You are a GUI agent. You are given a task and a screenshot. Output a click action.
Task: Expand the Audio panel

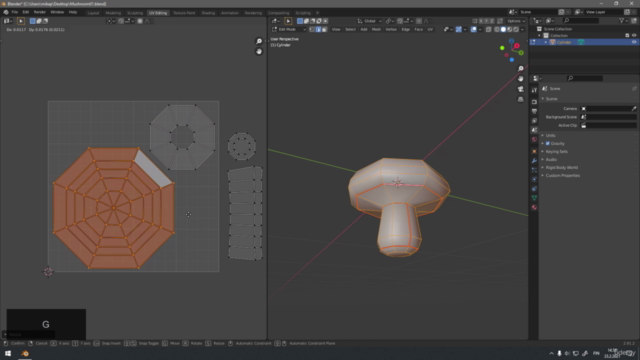(x=551, y=160)
